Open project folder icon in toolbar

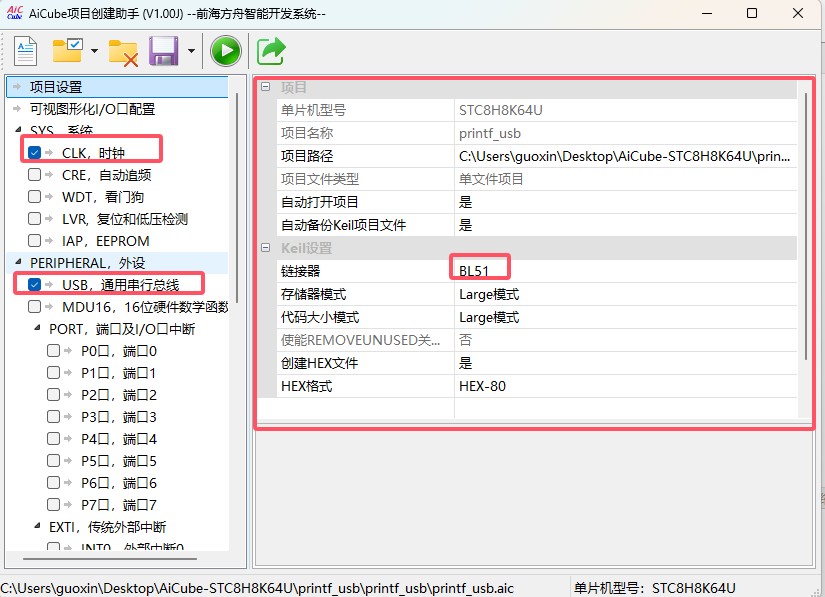(x=67, y=50)
